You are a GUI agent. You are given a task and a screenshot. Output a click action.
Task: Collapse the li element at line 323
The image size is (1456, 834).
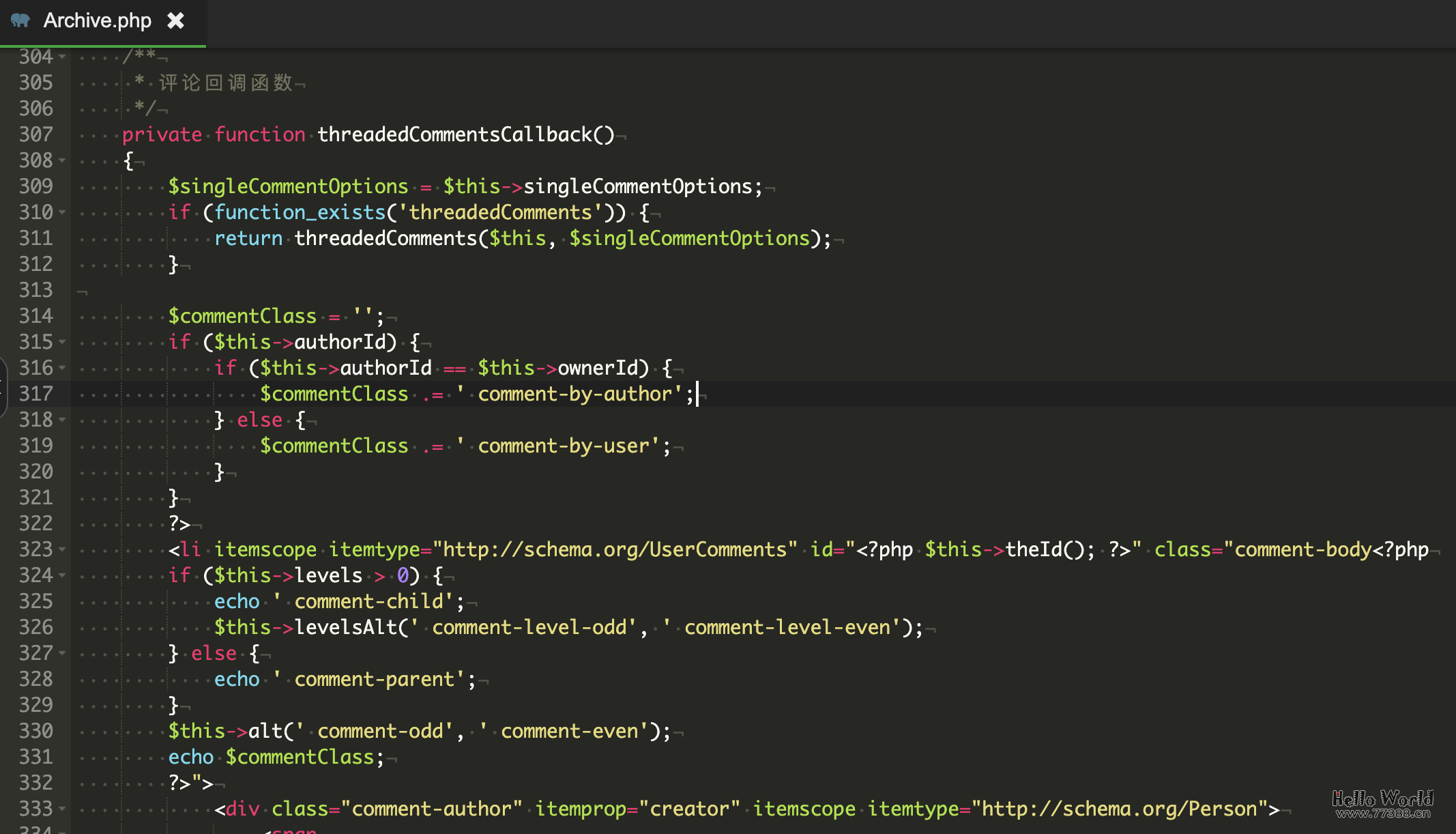[x=63, y=549]
